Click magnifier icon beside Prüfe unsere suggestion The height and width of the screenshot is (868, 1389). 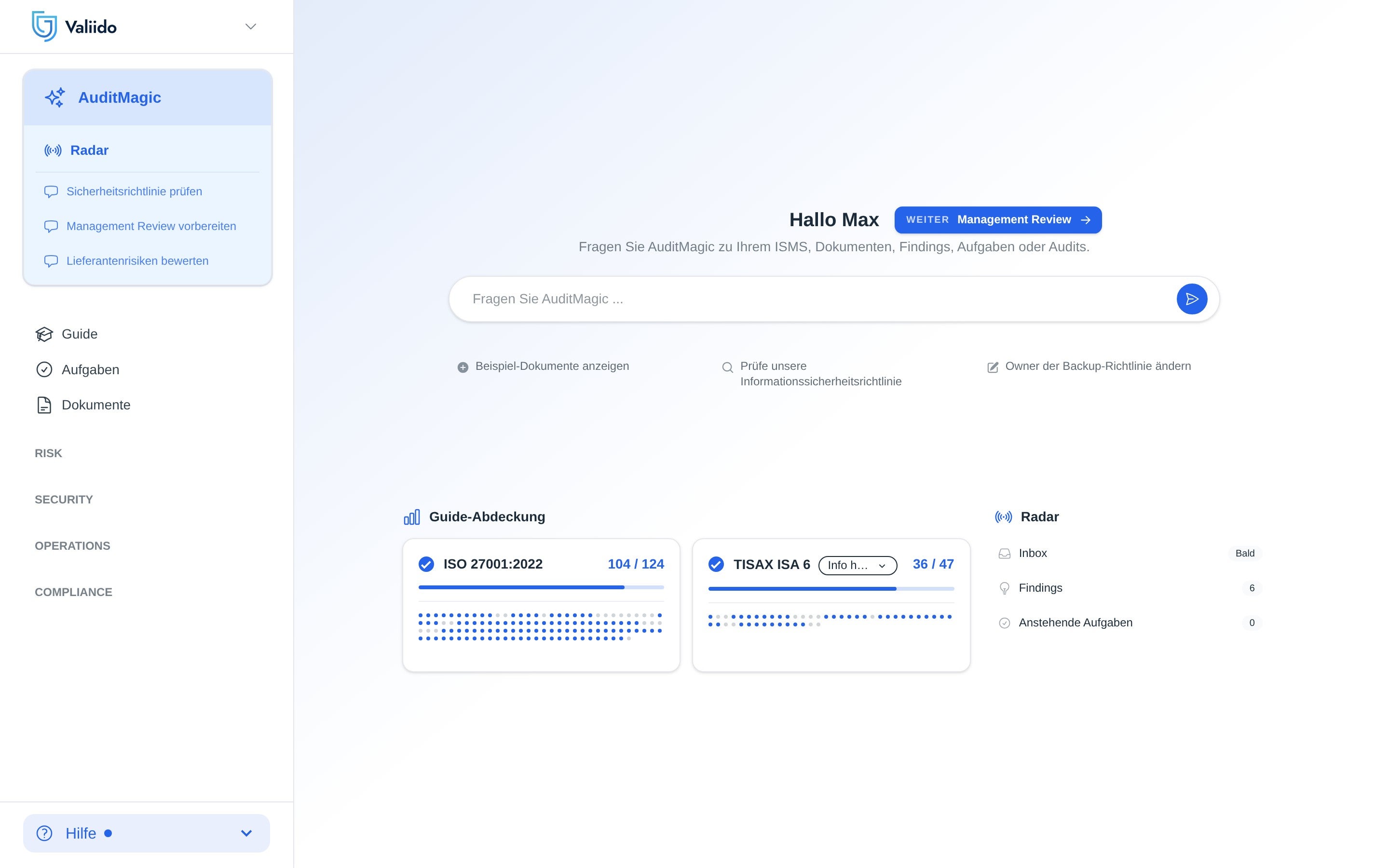[x=727, y=367]
